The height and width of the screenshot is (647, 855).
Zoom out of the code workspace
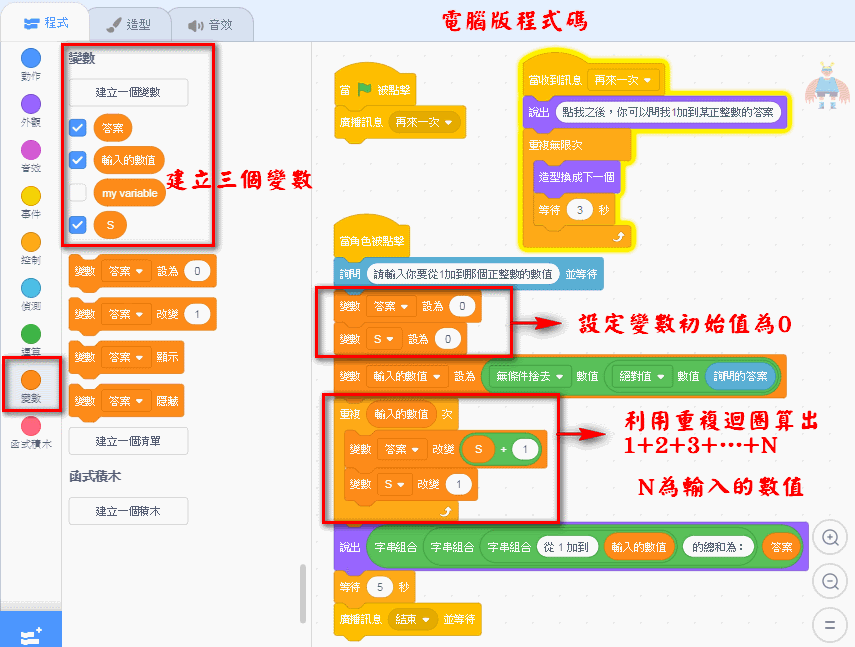tap(829, 581)
